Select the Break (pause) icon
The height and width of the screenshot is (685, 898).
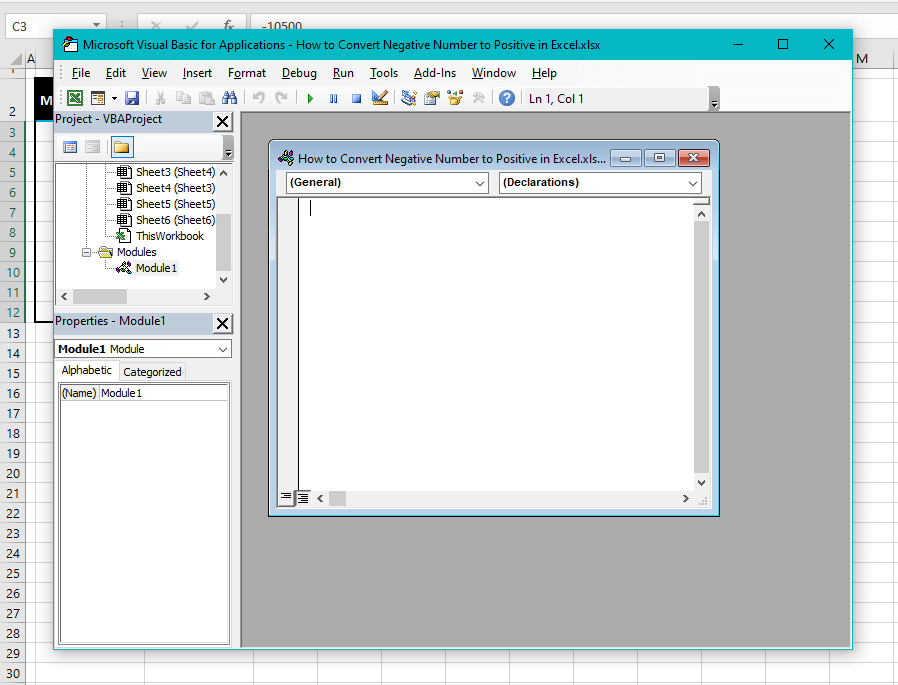[333, 98]
